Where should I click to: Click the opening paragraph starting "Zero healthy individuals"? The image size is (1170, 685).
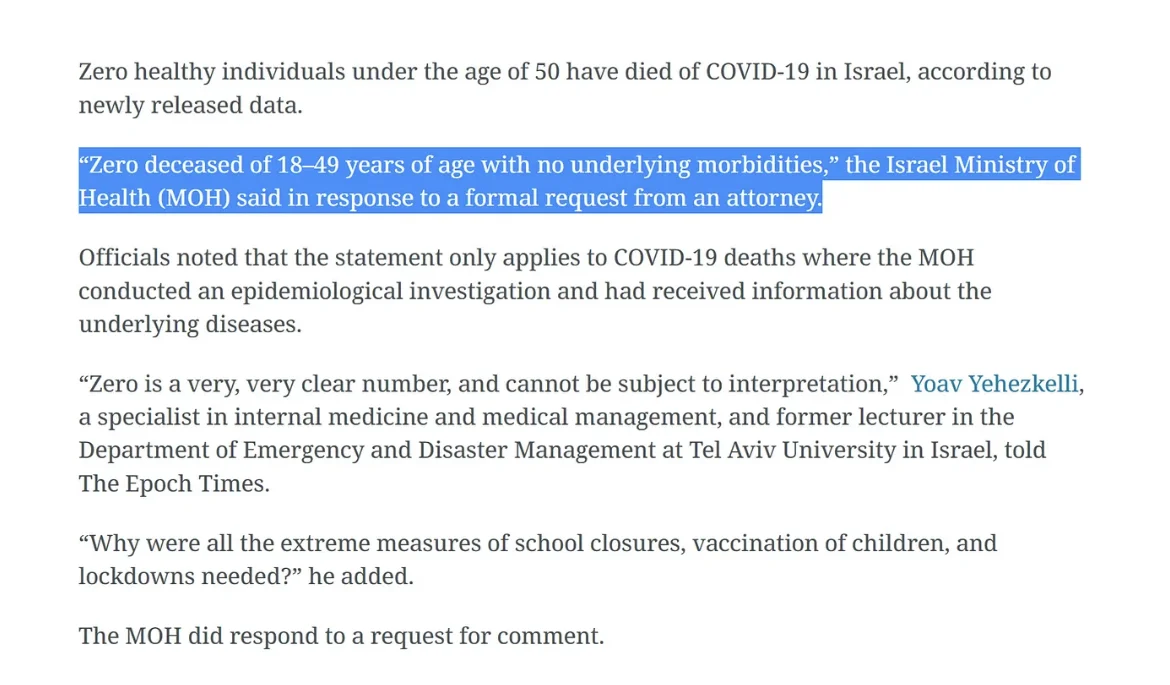(400, 72)
